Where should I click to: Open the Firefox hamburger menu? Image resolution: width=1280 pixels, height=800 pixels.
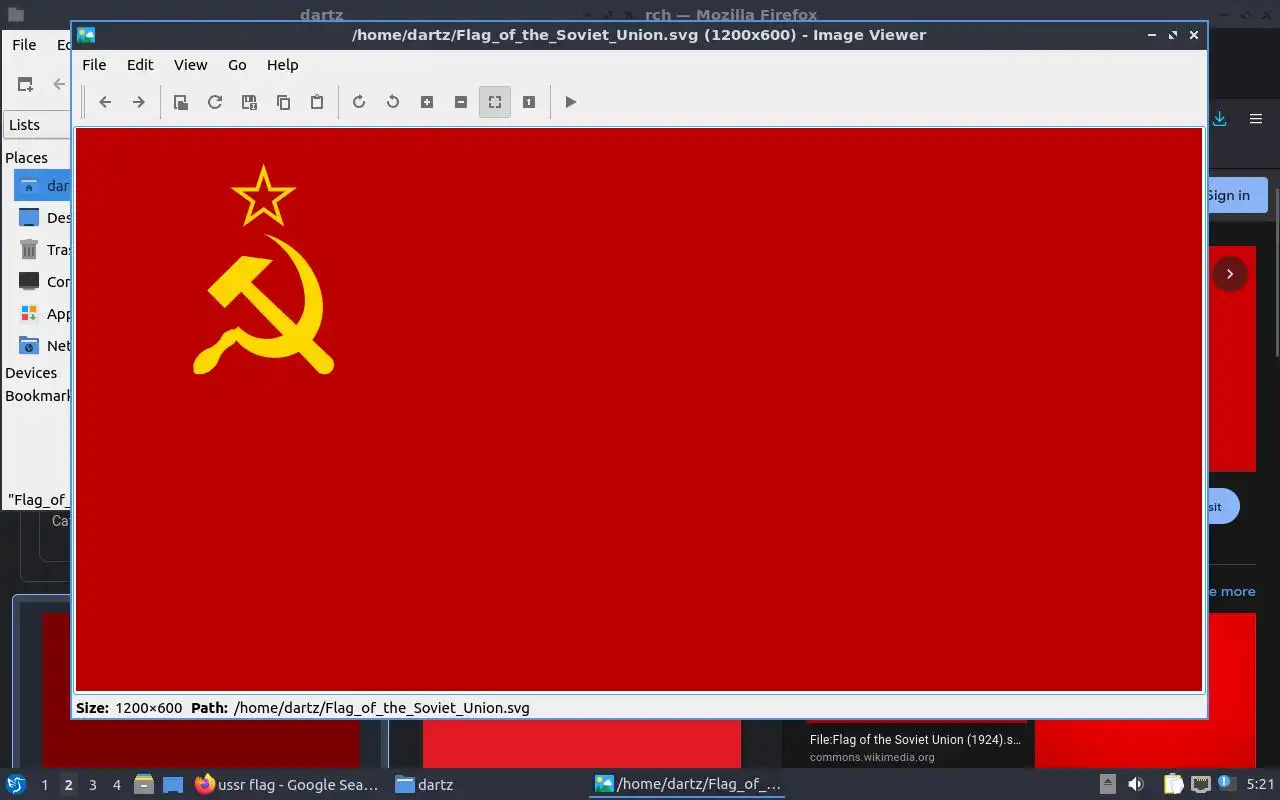pyautogui.click(x=1256, y=119)
